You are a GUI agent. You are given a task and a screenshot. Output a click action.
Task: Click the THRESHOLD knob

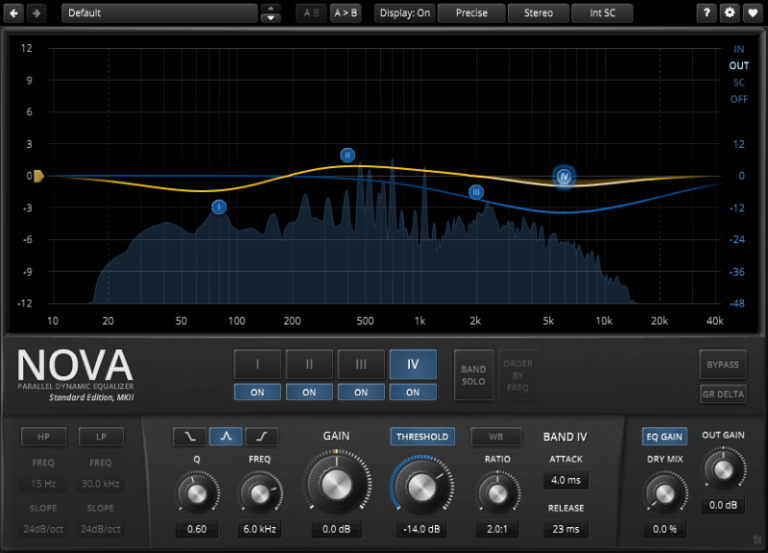tap(421, 487)
